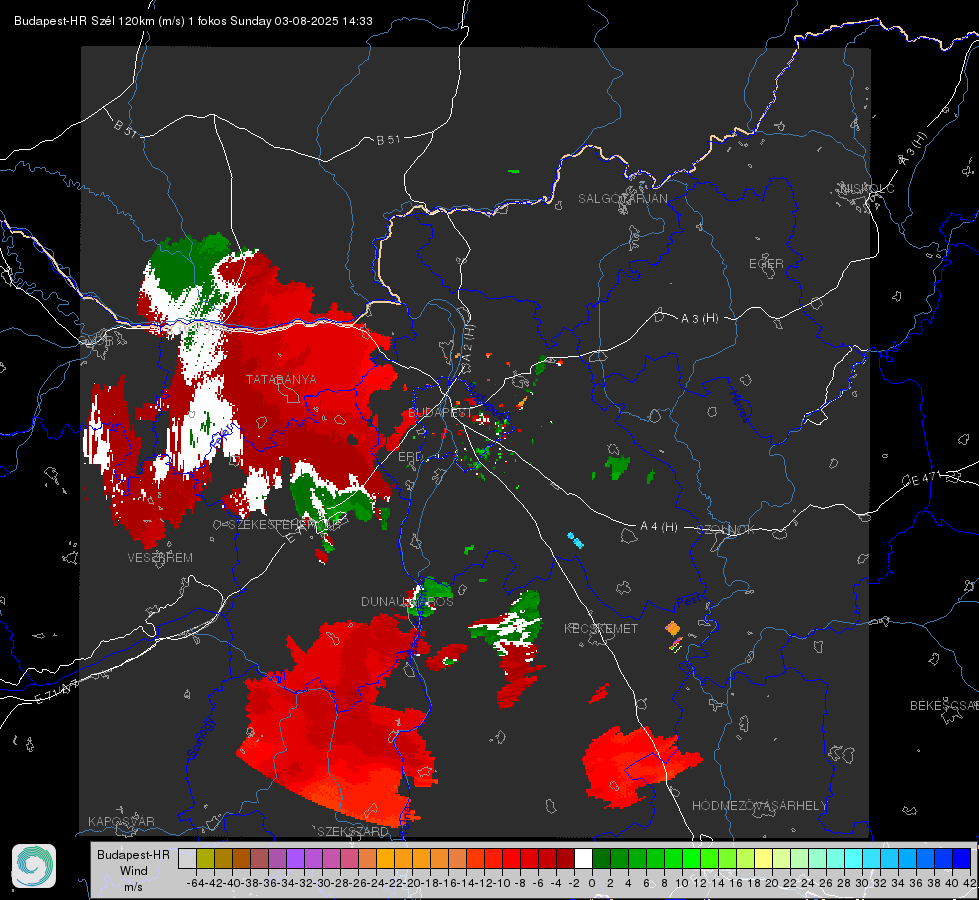The image size is (979, 900).
Task: Click the EGER city label
Action: pyautogui.click(x=766, y=264)
